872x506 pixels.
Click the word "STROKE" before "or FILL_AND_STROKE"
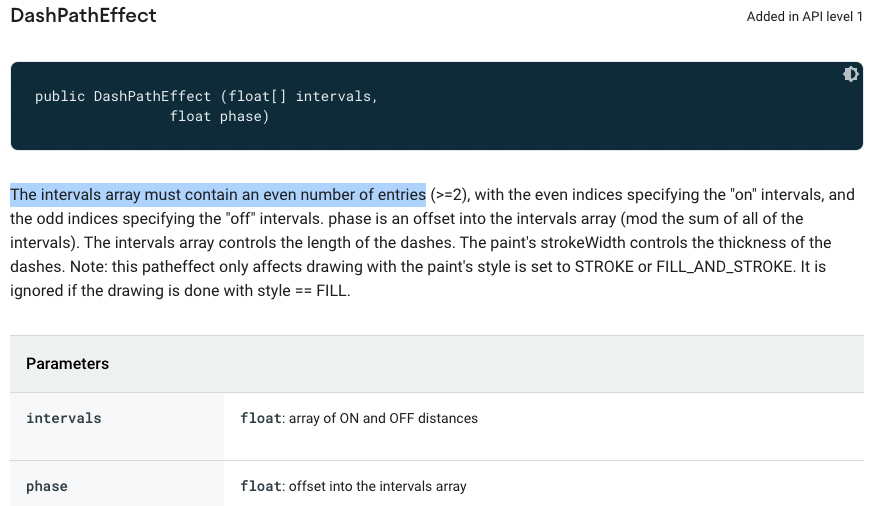tap(604, 267)
